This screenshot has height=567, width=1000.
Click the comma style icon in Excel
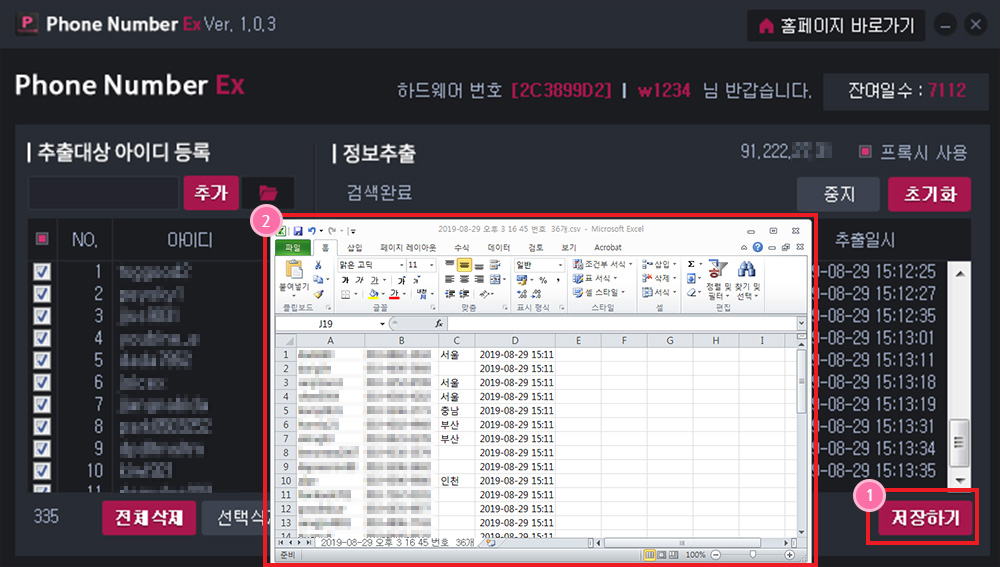(x=558, y=280)
